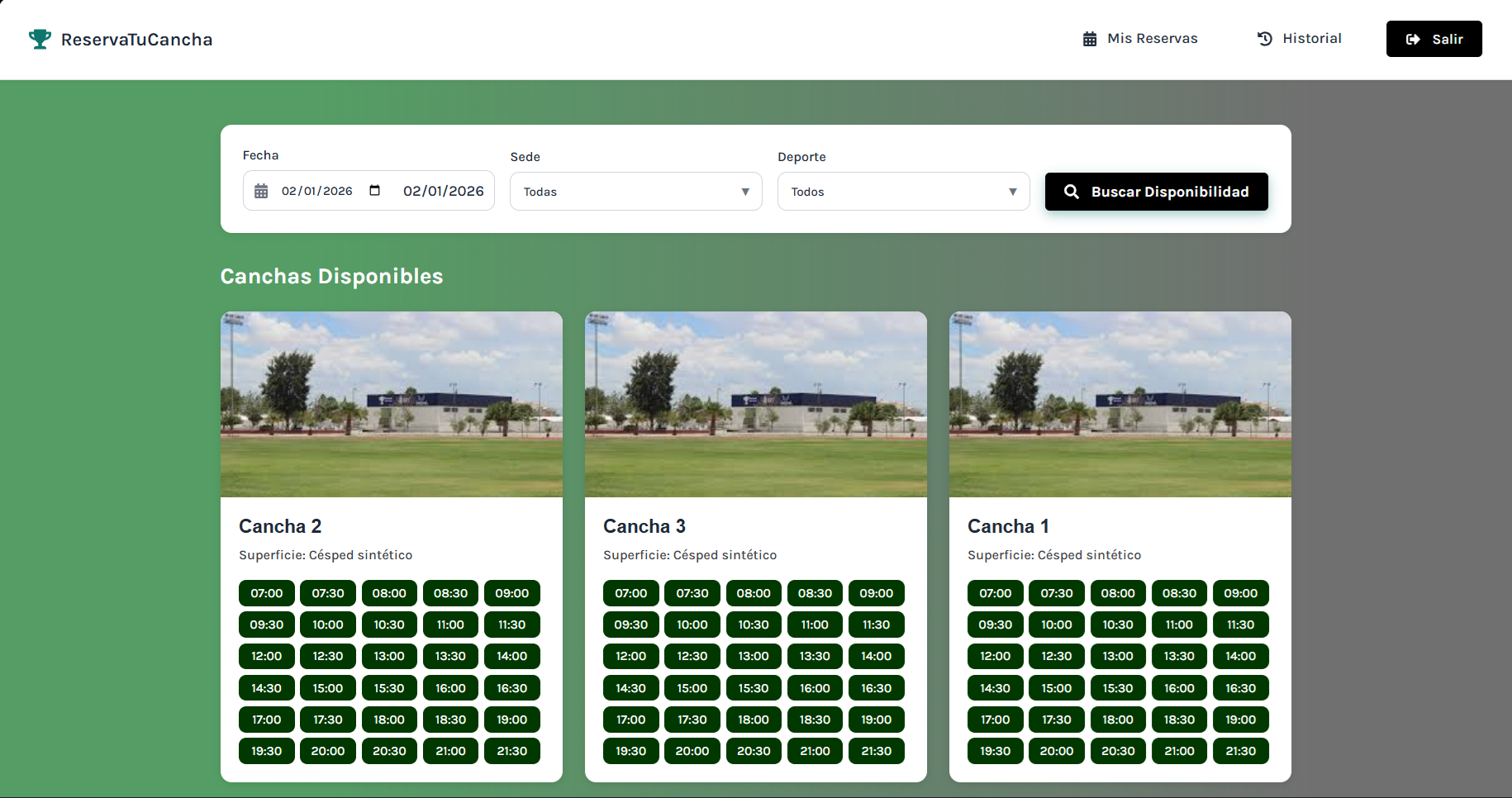Open the date picker calendar control
The width and height of the screenshot is (1512, 798).
coord(374,190)
